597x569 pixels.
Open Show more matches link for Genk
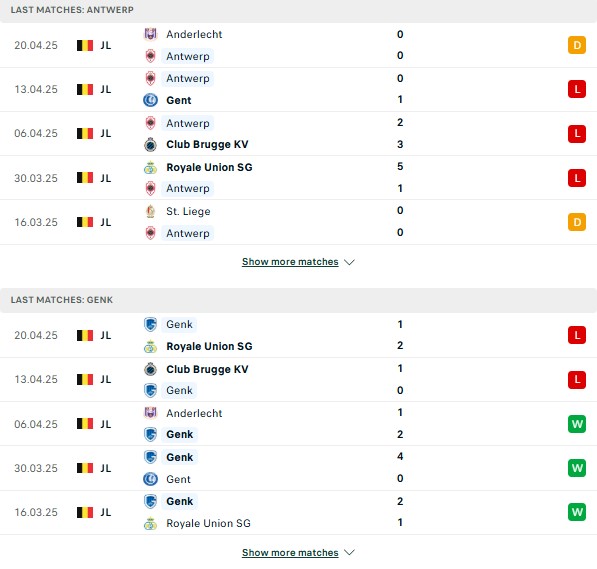pyautogui.click(x=290, y=552)
